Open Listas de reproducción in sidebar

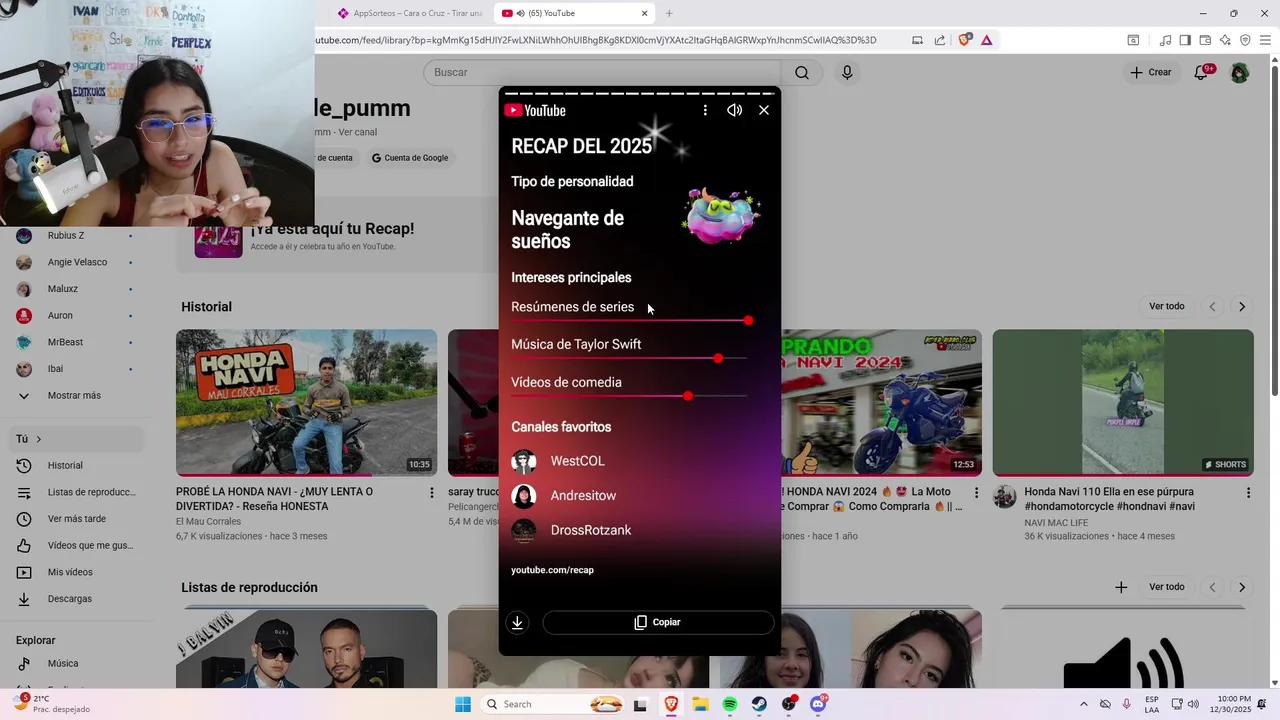76,492
